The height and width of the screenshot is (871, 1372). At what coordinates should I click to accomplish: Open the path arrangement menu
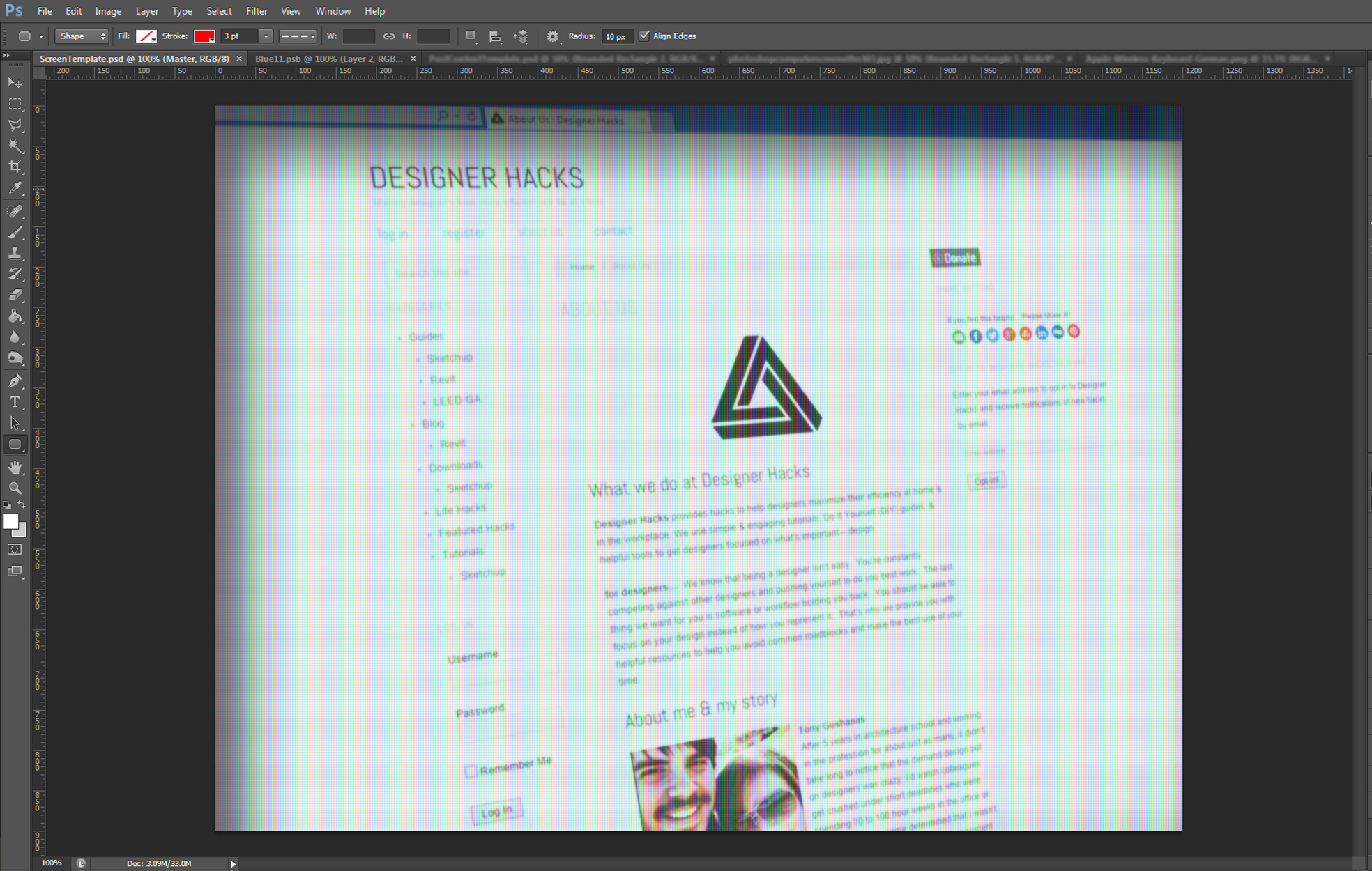(521, 36)
